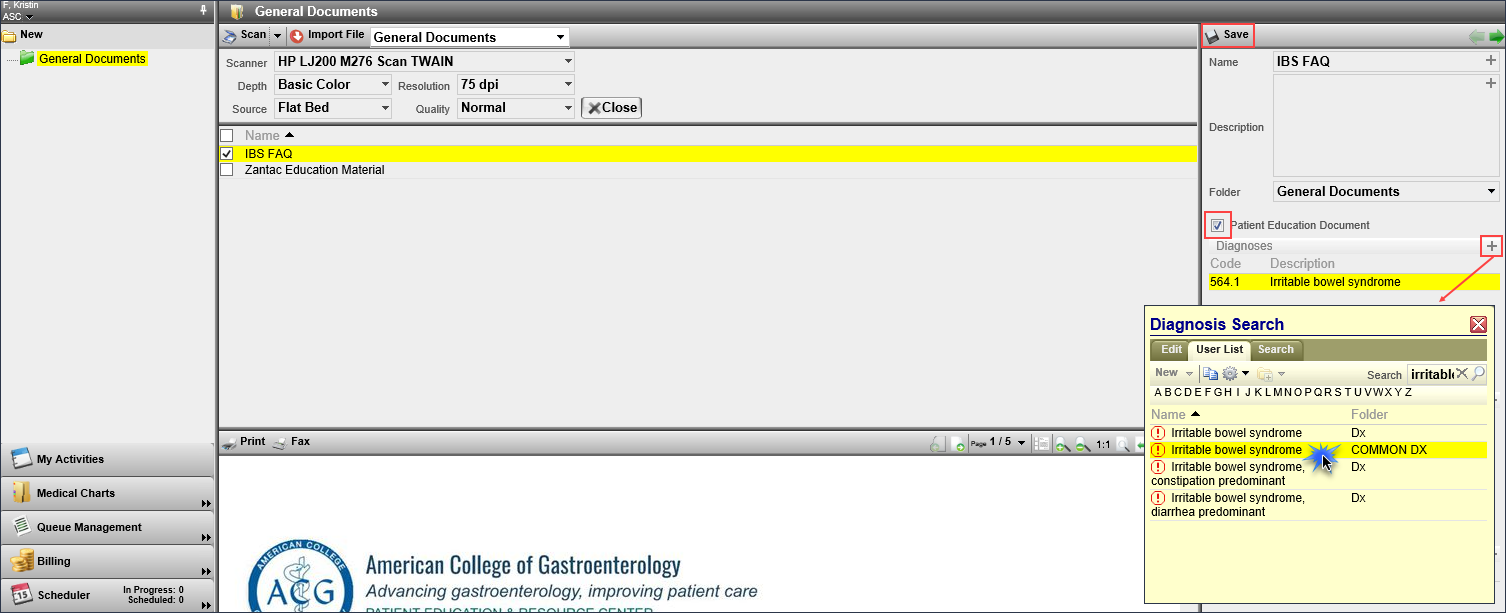Toggle the Patient Education Document checkbox
The height and width of the screenshot is (613, 1506).
tap(1217, 225)
